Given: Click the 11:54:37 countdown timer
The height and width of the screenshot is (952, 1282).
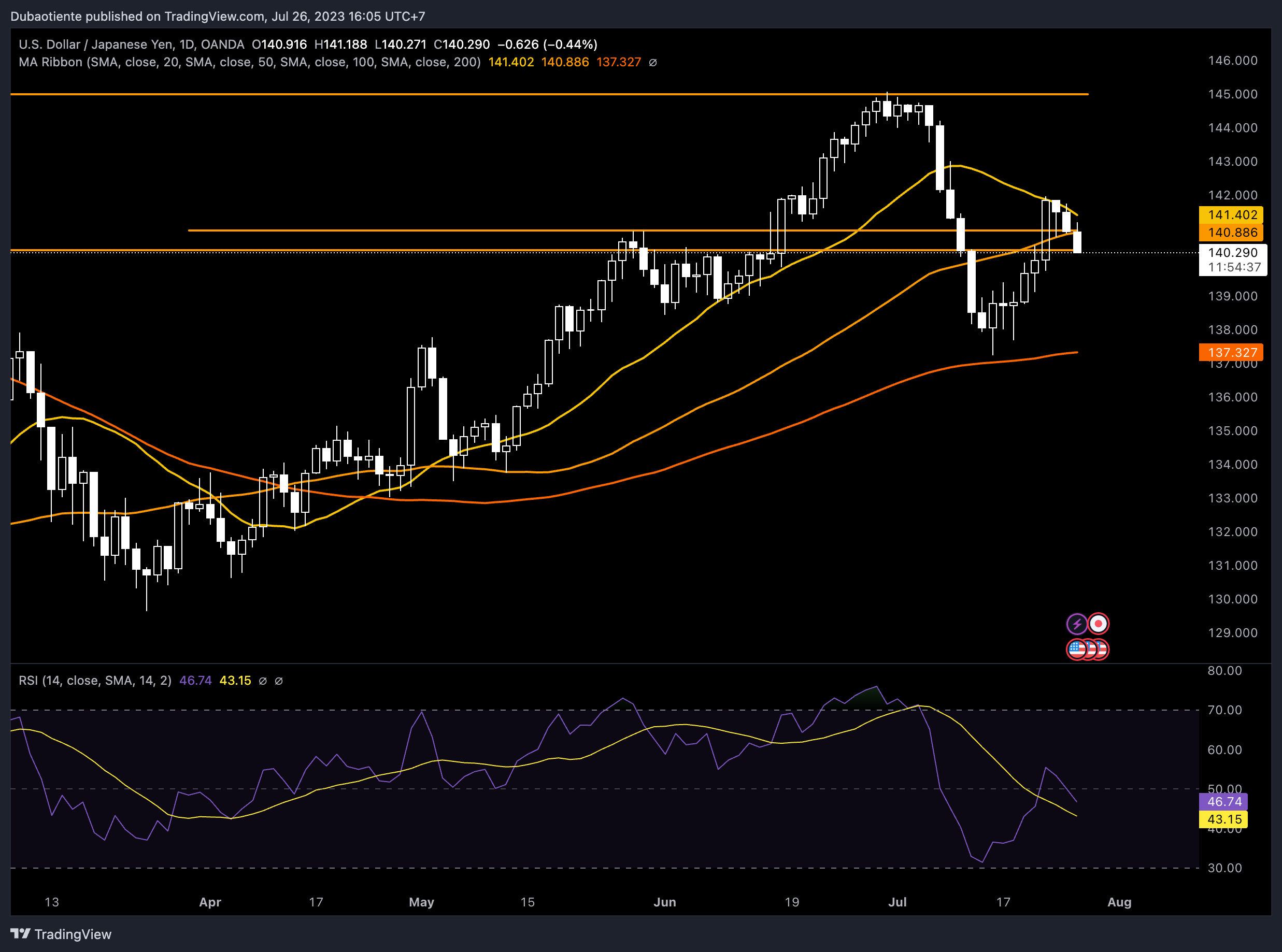Looking at the screenshot, I should pyautogui.click(x=1234, y=267).
